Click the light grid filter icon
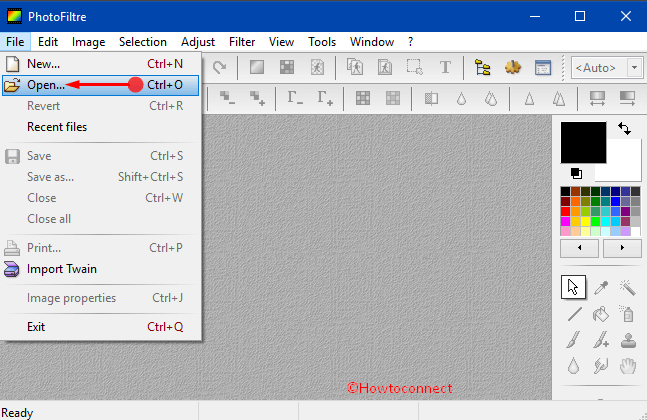Image resolution: width=647 pixels, height=420 pixels. pos(393,98)
